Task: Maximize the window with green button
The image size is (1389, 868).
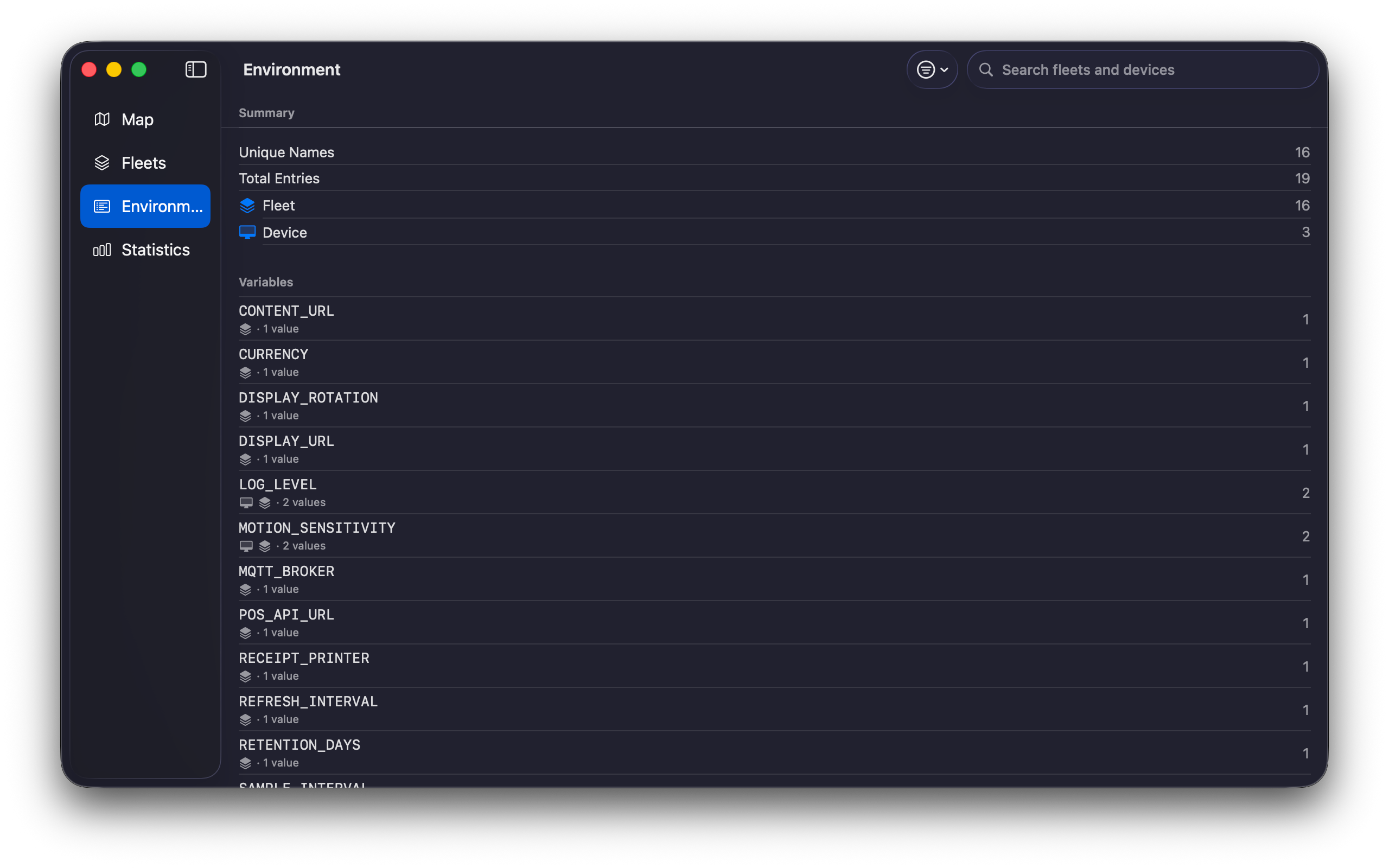Action: (x=139, y=69)
